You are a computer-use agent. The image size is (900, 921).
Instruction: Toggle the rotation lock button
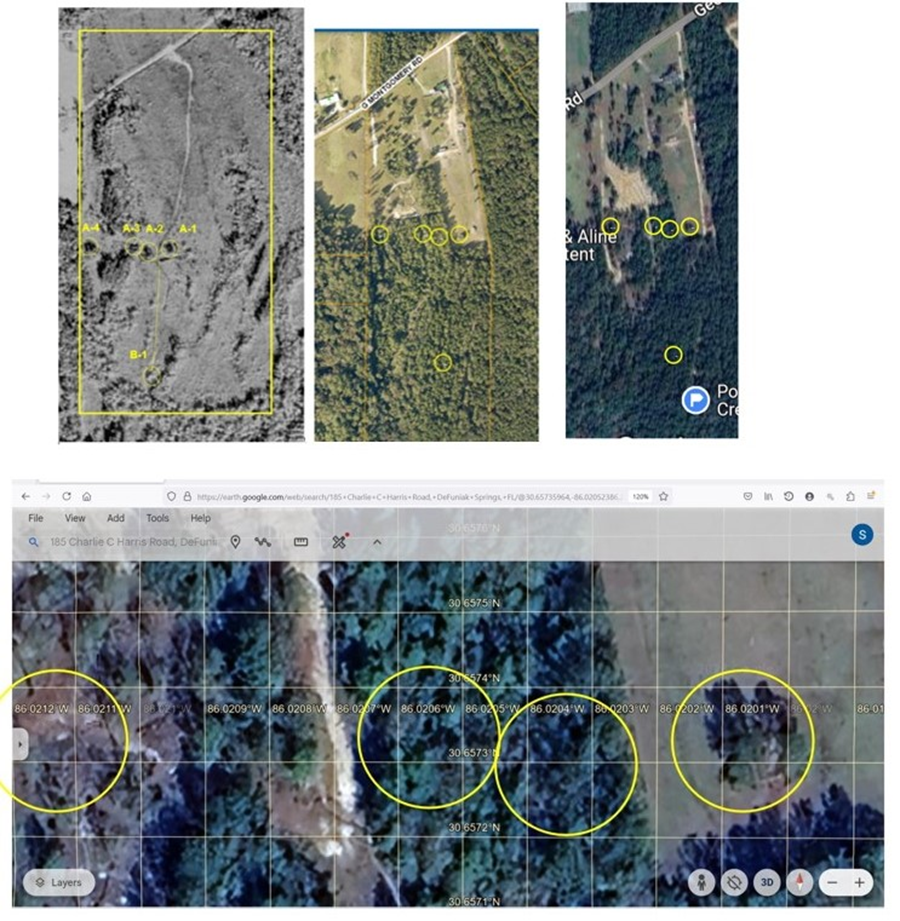(x=734, y=883)
